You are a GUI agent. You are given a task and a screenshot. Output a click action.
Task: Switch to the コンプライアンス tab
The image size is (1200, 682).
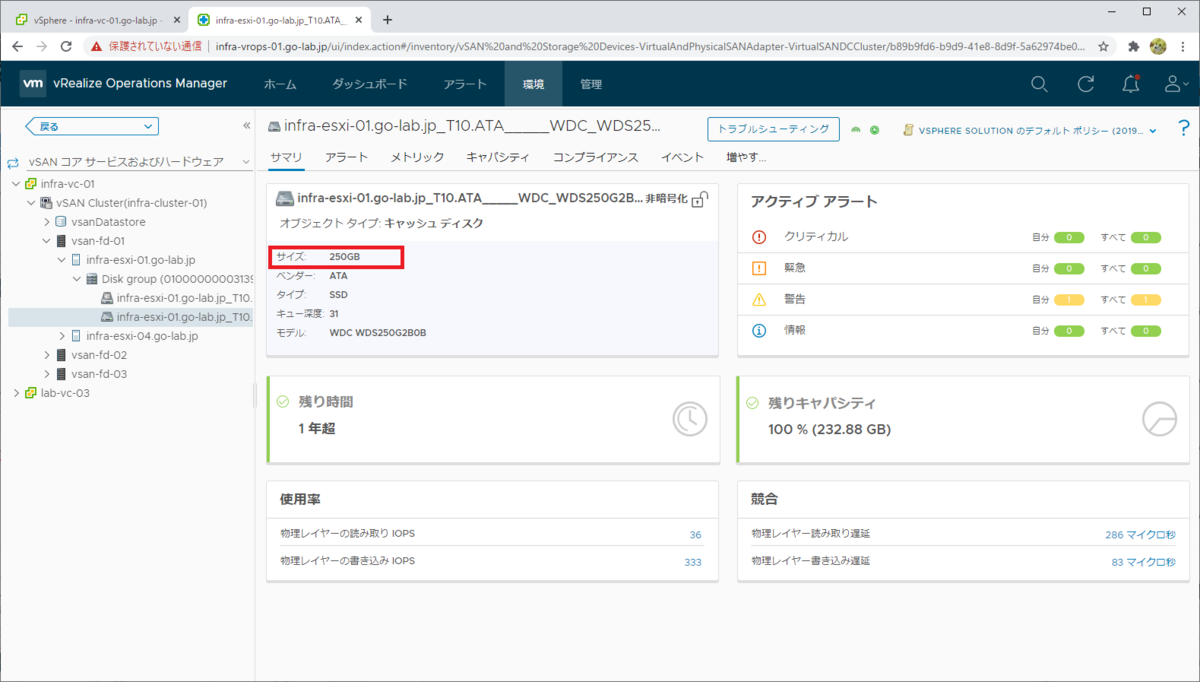point(595,157)
